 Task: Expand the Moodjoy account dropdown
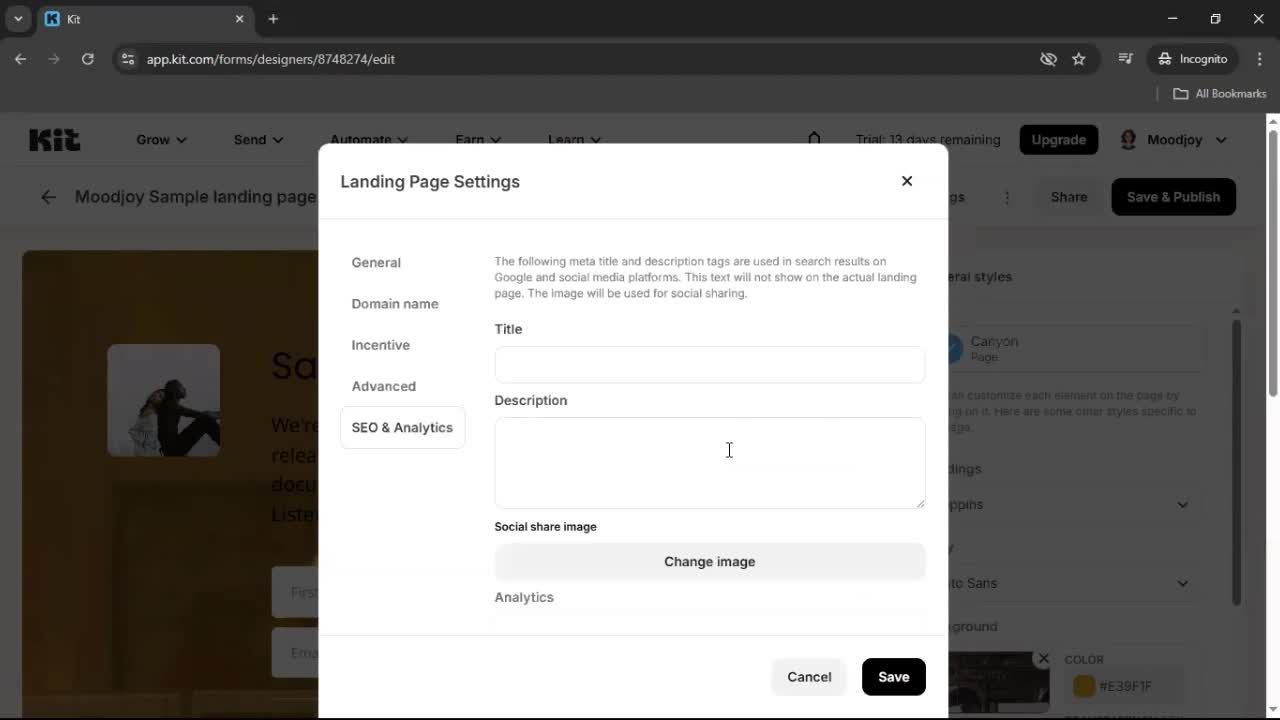pos(1222,140)
